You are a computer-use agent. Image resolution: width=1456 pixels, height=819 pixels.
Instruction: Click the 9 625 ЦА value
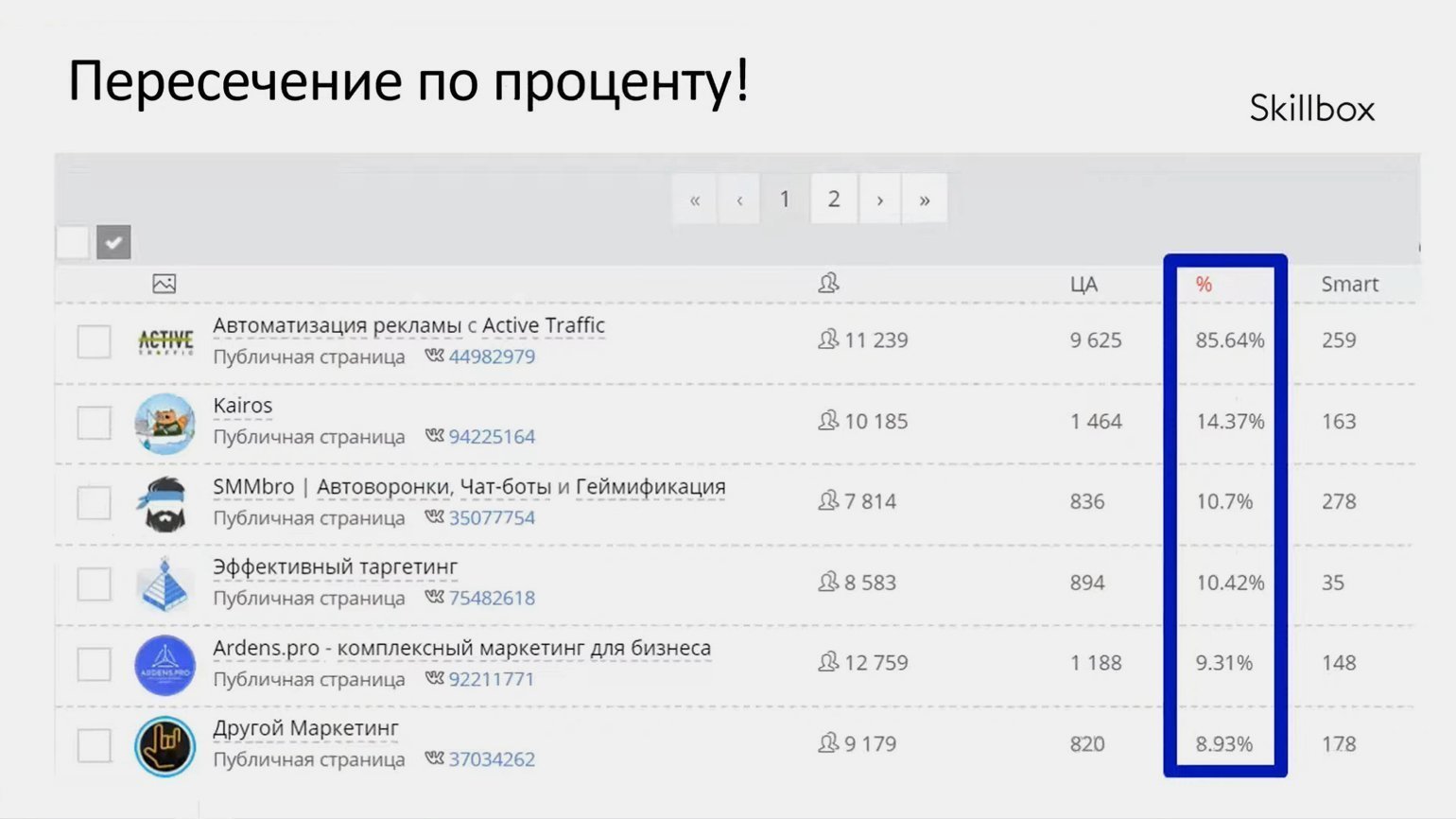click(x=1096, y=340)
